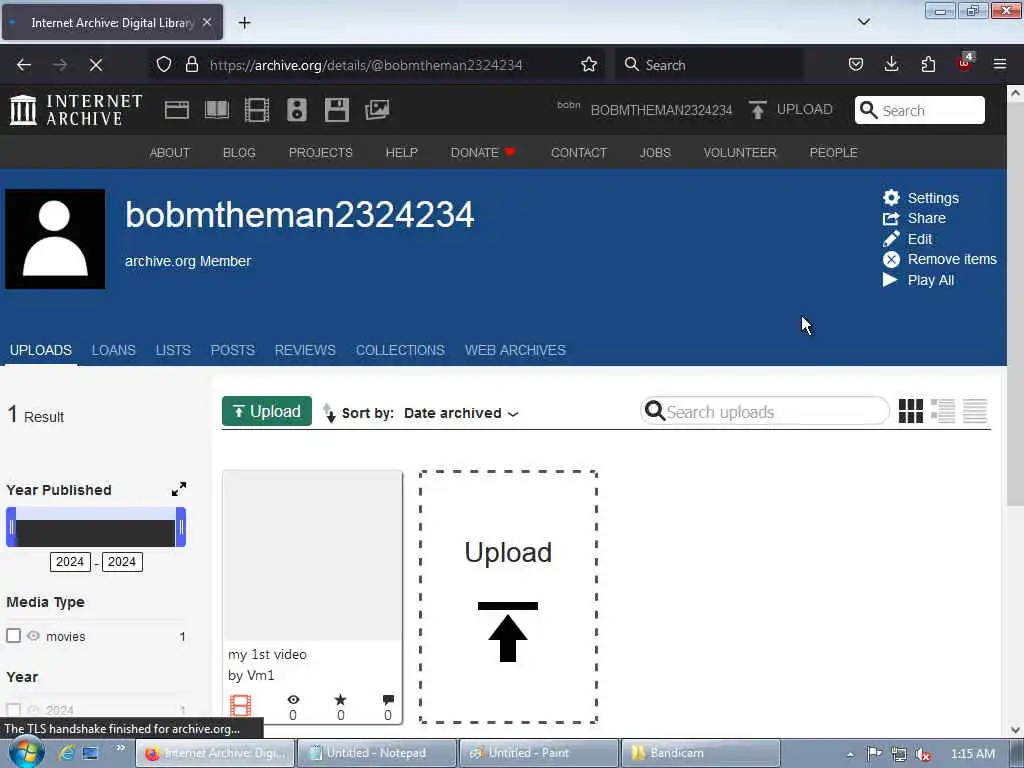Select the POSTS tab
This screenshot has height=768, width=1024.
232,350
